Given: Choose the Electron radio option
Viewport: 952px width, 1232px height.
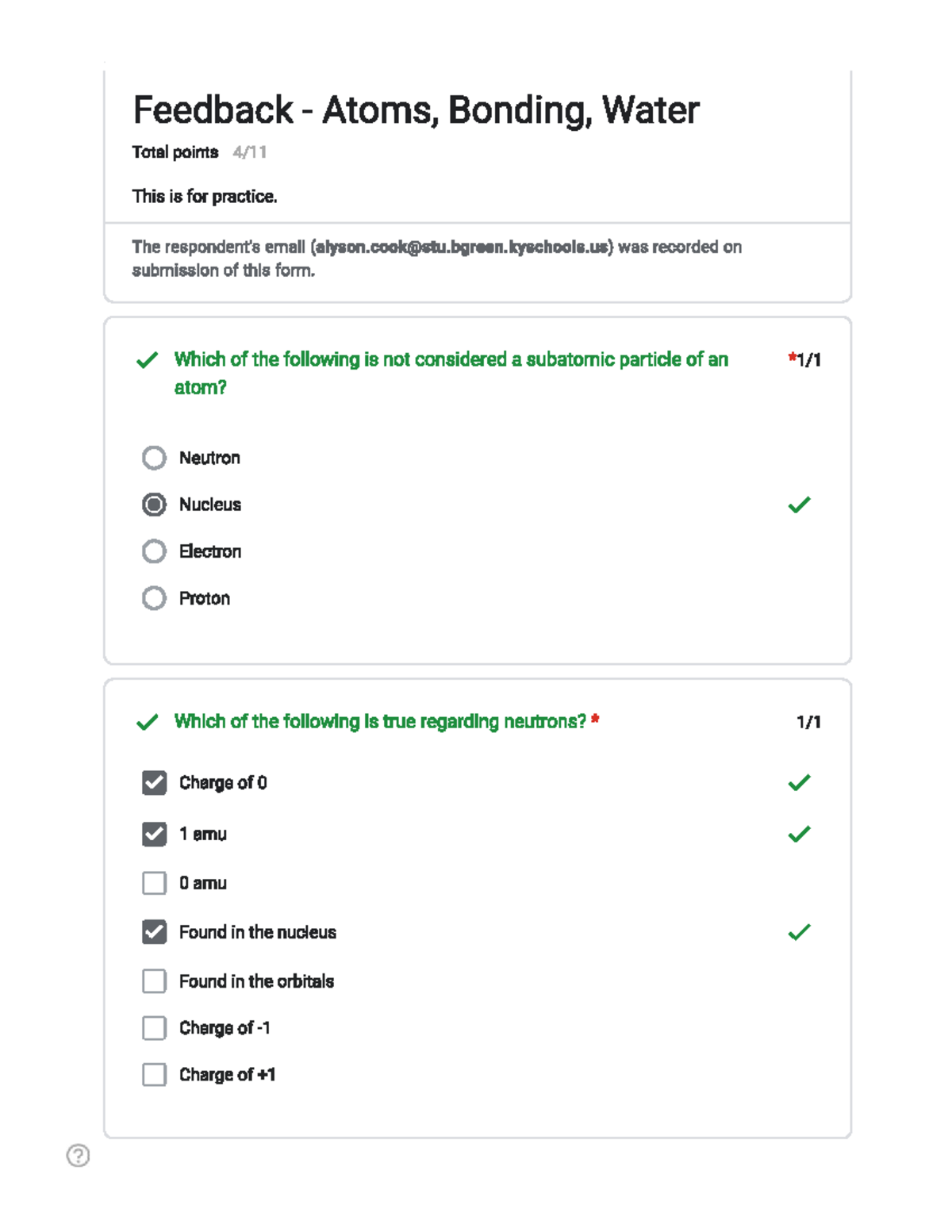Looking at the screenshot, I should coord(154,551).
